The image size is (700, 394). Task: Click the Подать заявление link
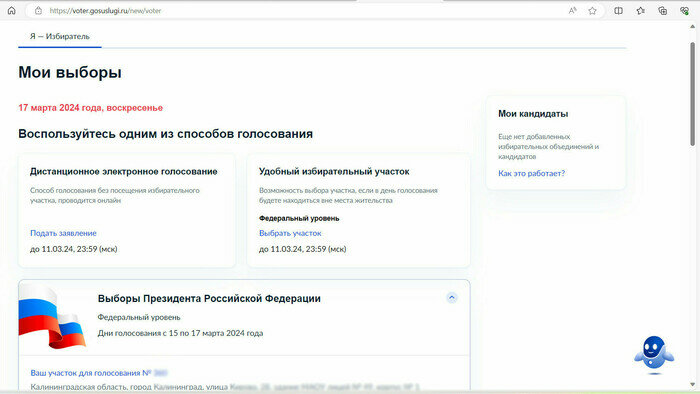coord(63,233)
